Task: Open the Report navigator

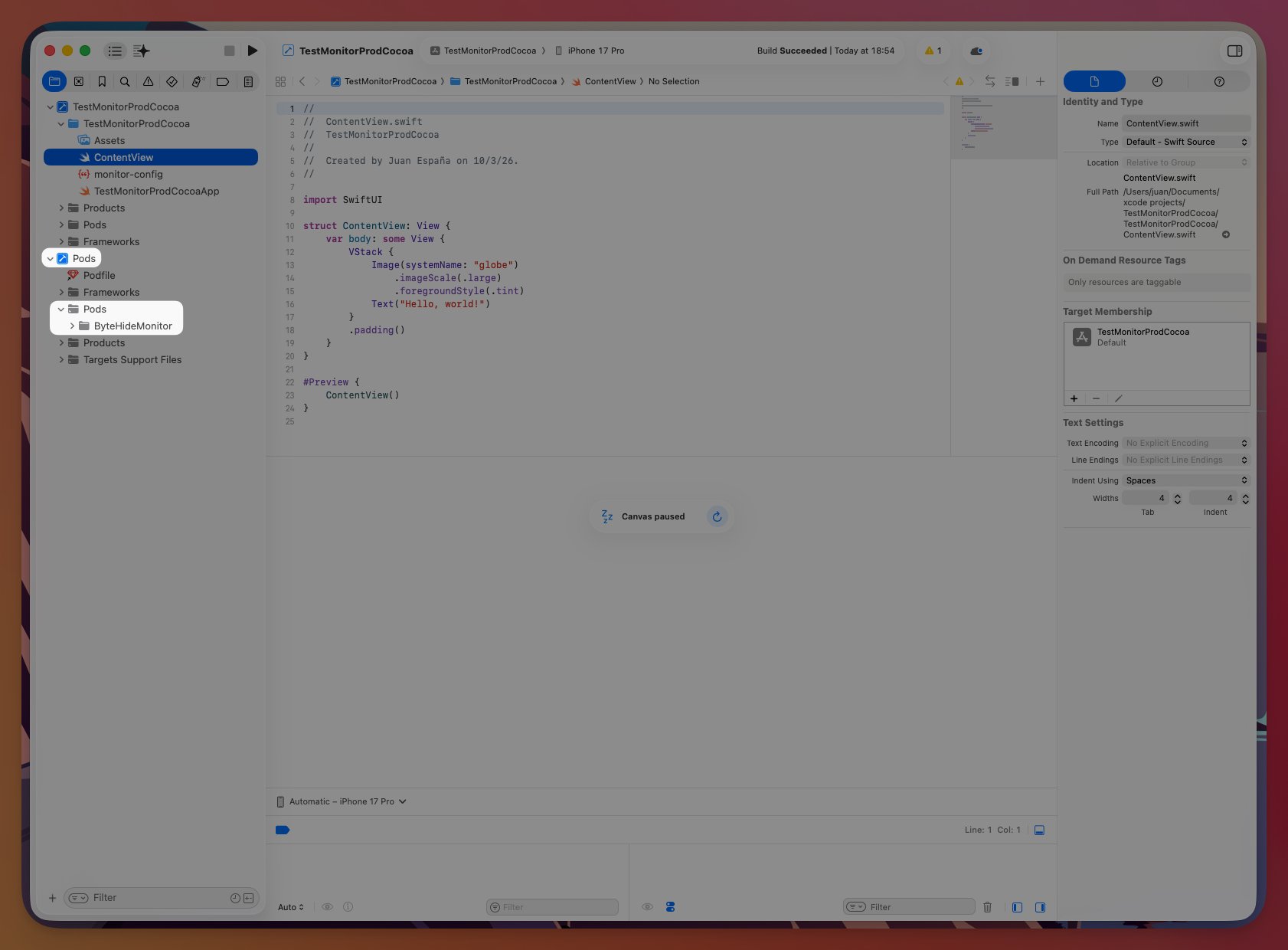Action: pyautogui.click(x=247, y=81)
